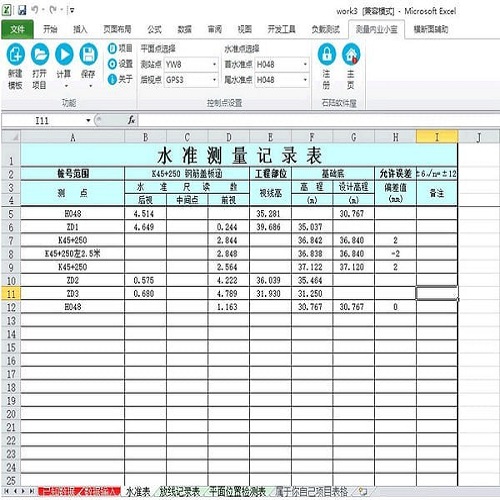Click into the formula bar

(x=318, y=120)
